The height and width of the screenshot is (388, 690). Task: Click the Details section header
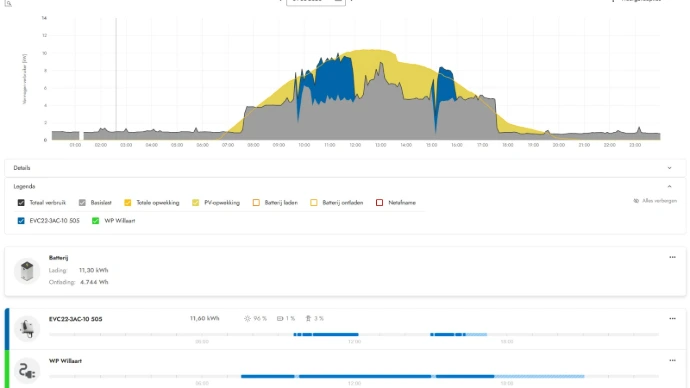(345, 168)
